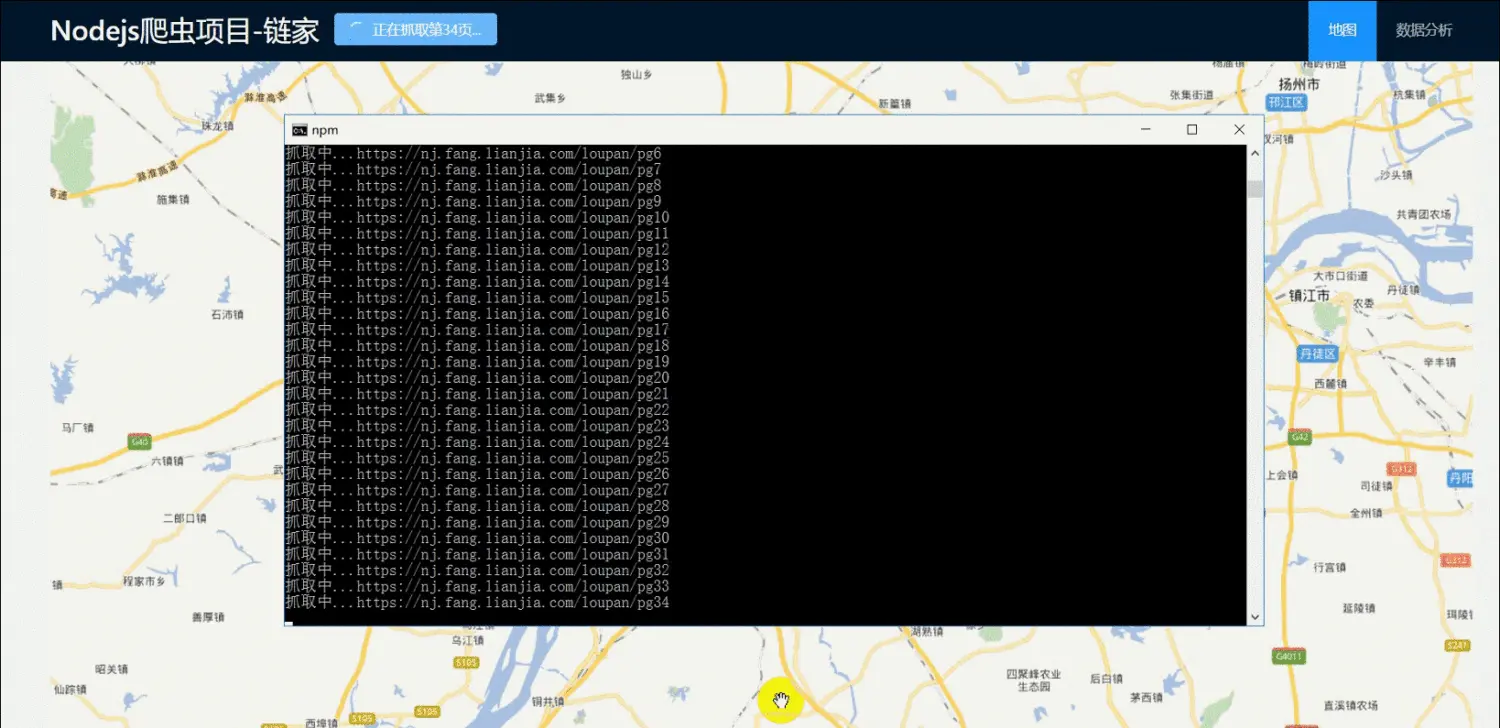Click the console line ending in pg34
The width and height of the screenshot is (1500, 728).
477,603
